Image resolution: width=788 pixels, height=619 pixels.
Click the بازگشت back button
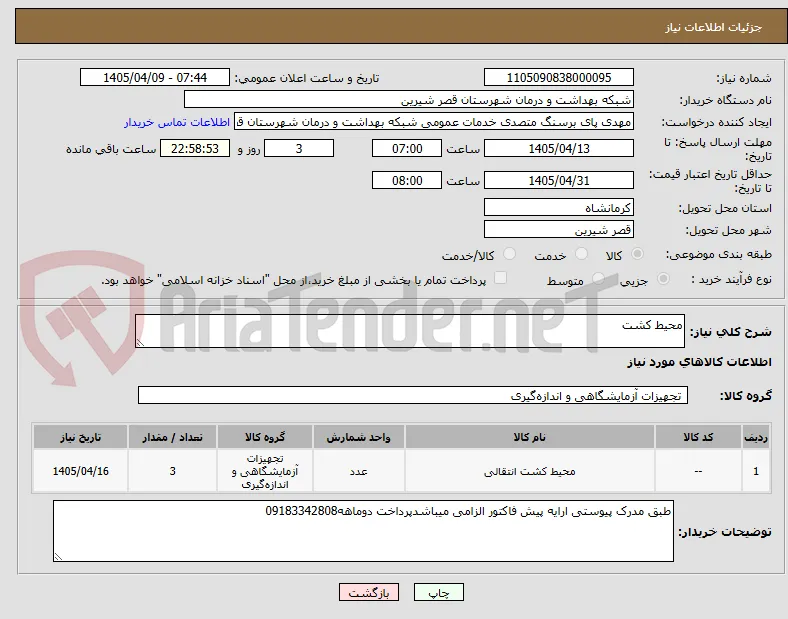point(369,592)
